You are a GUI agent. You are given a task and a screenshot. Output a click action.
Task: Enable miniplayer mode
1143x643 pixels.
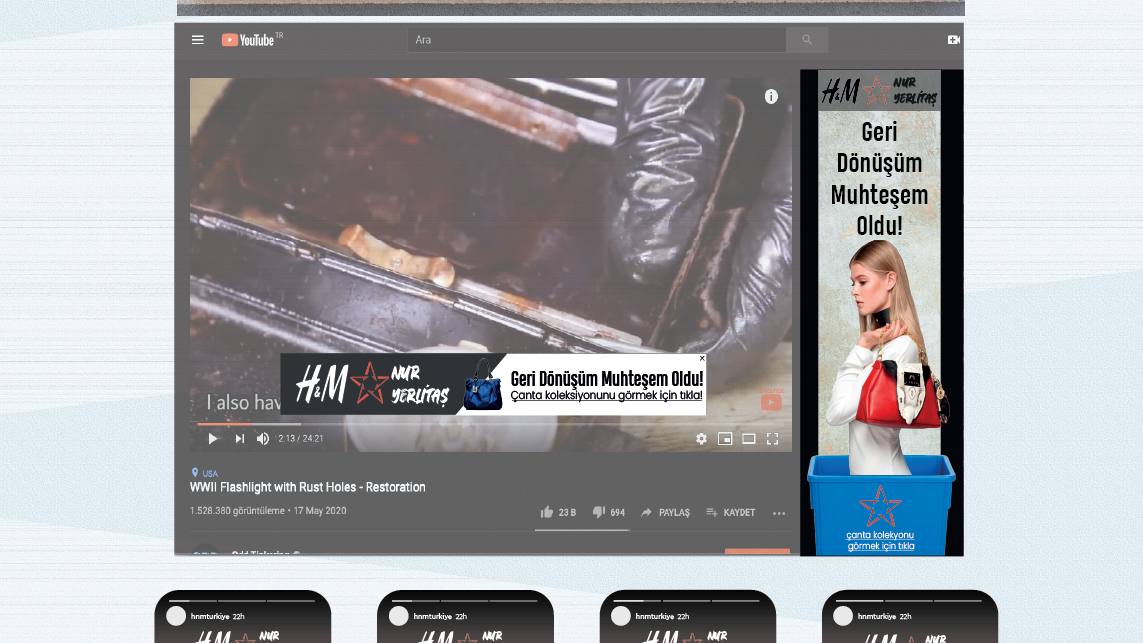coord(725,438)
